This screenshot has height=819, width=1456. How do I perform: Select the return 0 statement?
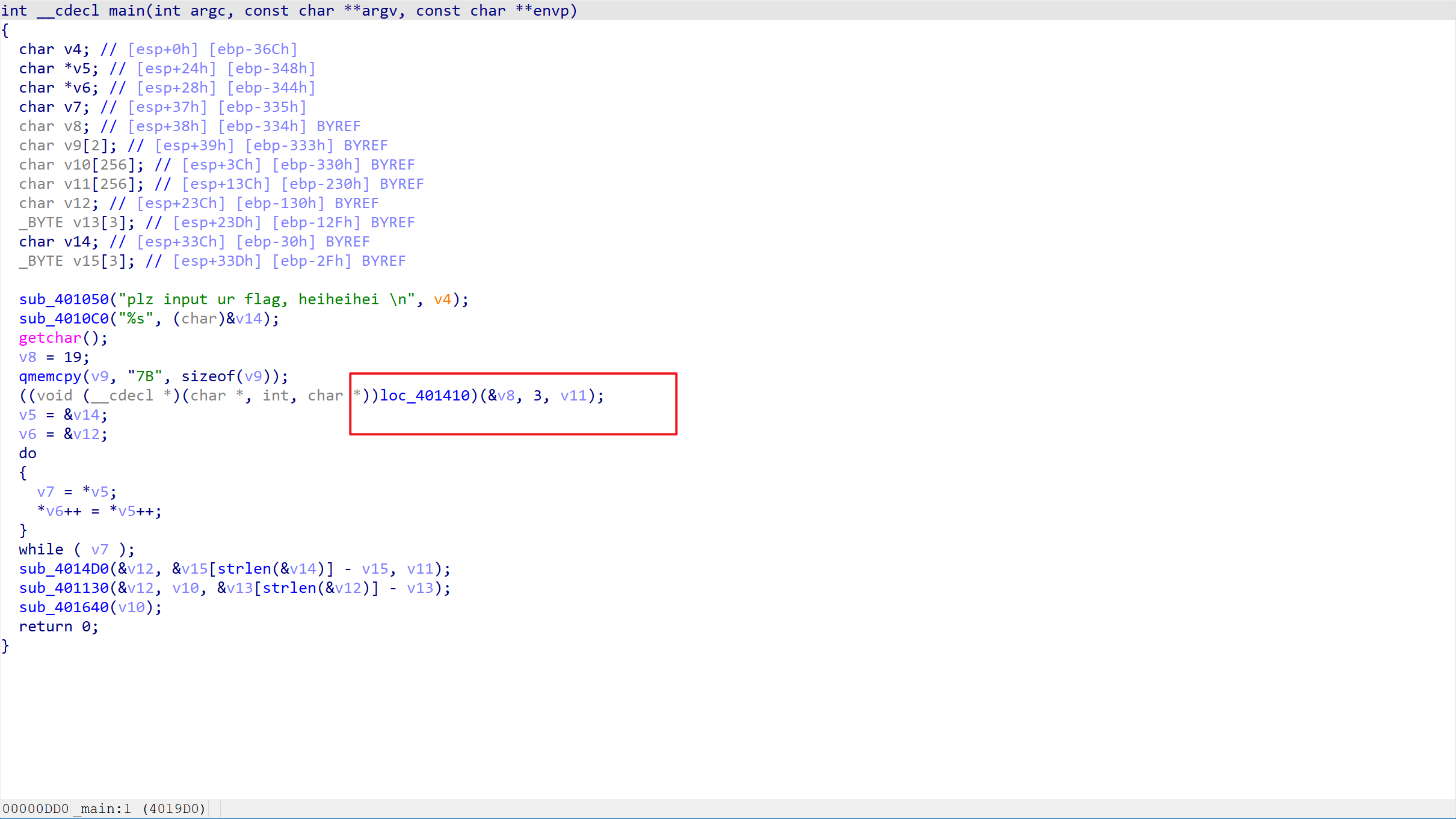[x=55, y=626]
